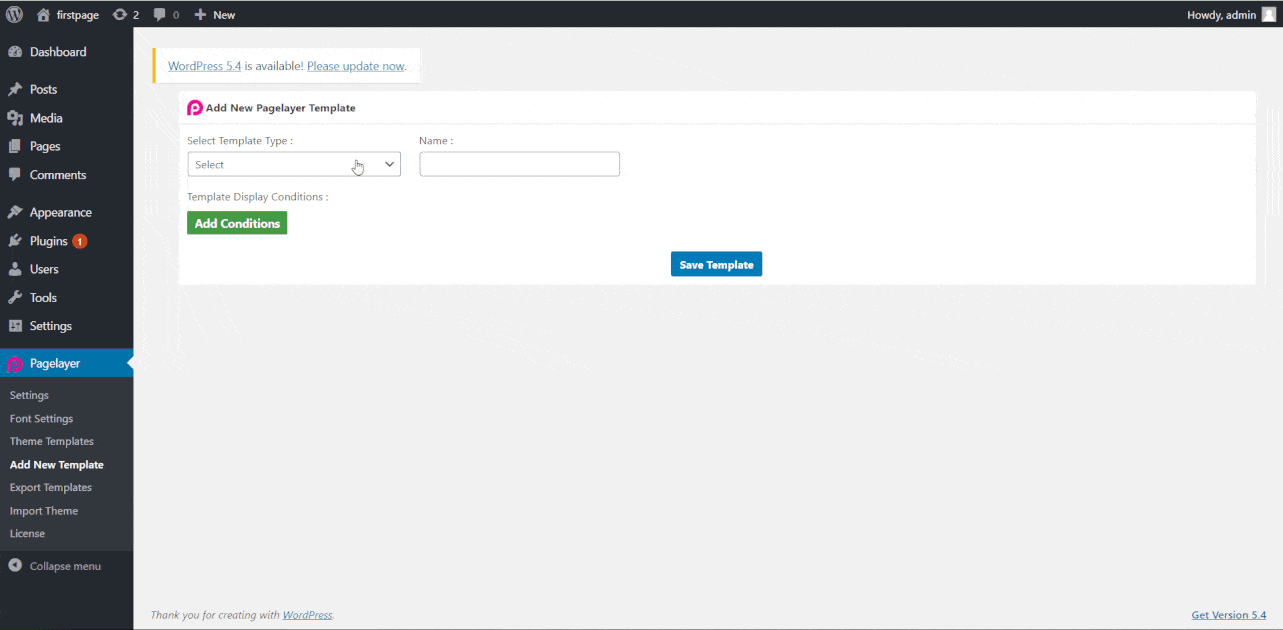This screenshot has height=630, width=1283.
Task: Open the Select Template Type dropdown
Action: coord(293,163)
